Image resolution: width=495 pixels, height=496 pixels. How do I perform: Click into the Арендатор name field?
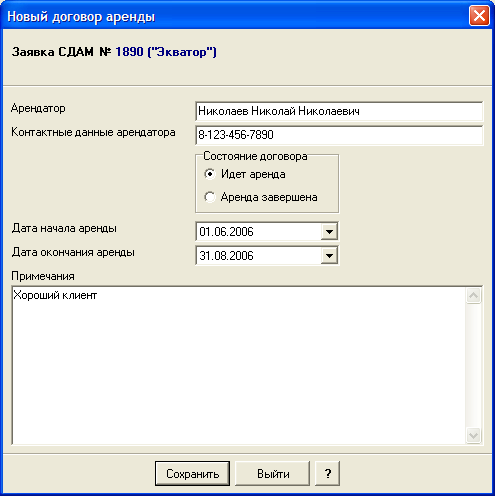(339, 111)
